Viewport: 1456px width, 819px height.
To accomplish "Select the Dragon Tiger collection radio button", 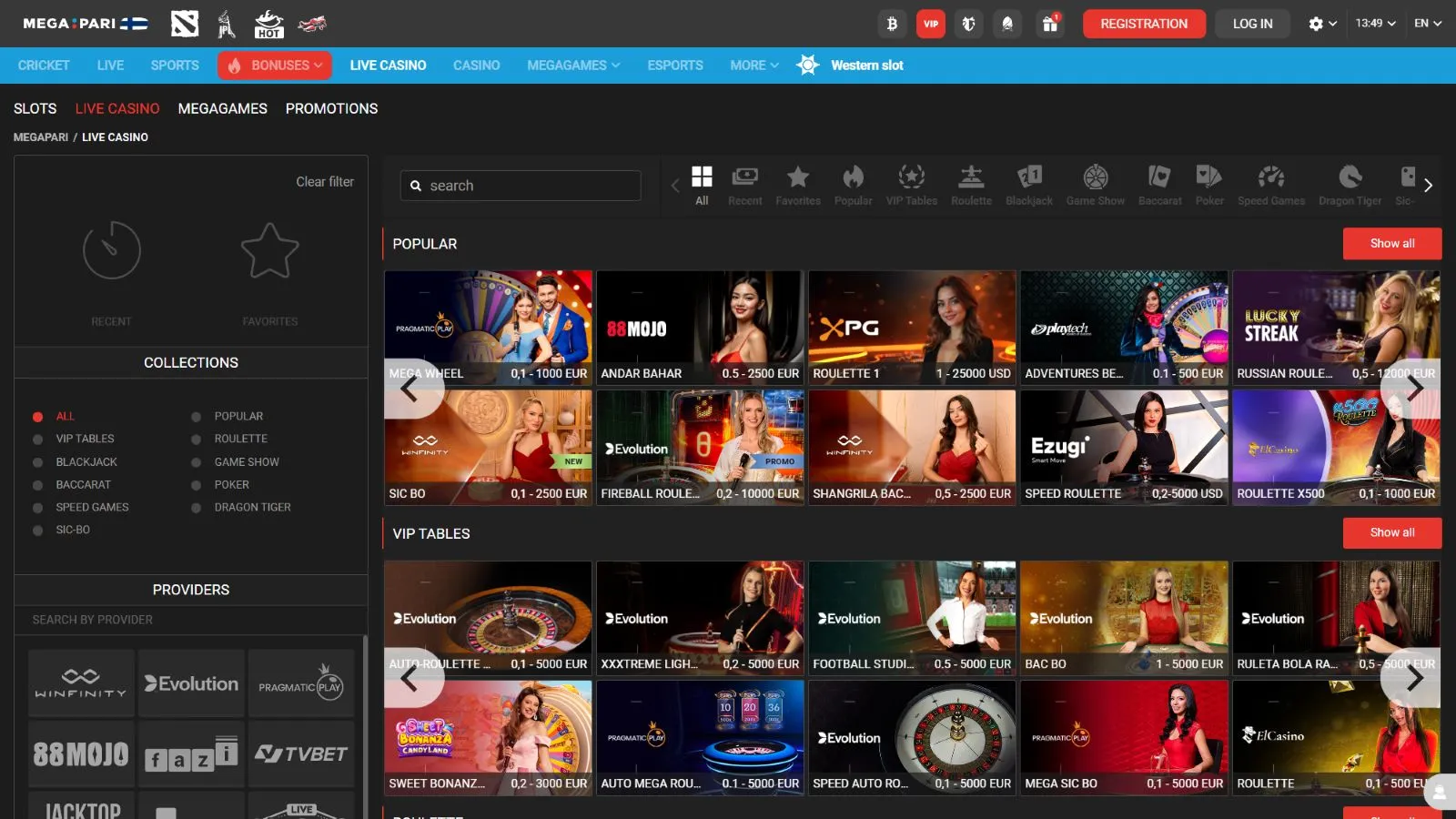I will tap(197, 508).
